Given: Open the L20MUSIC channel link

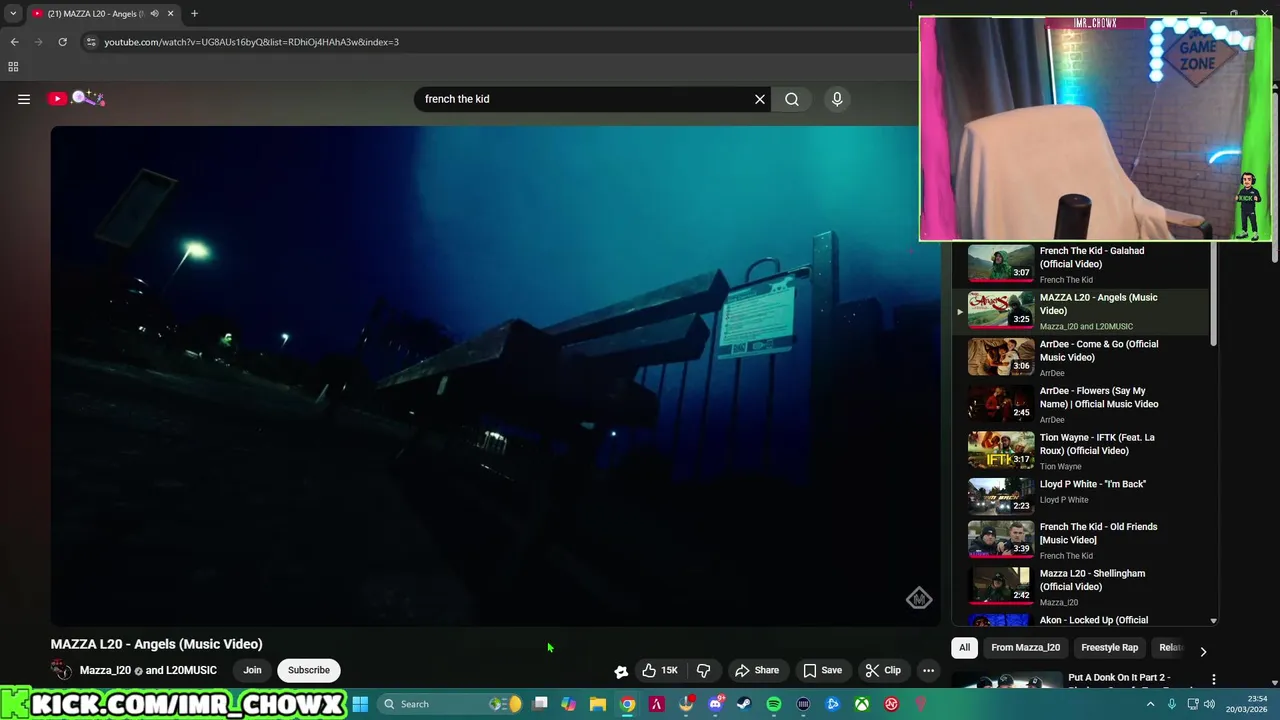Looking at the screenshot, I should (x=191, y=670).
